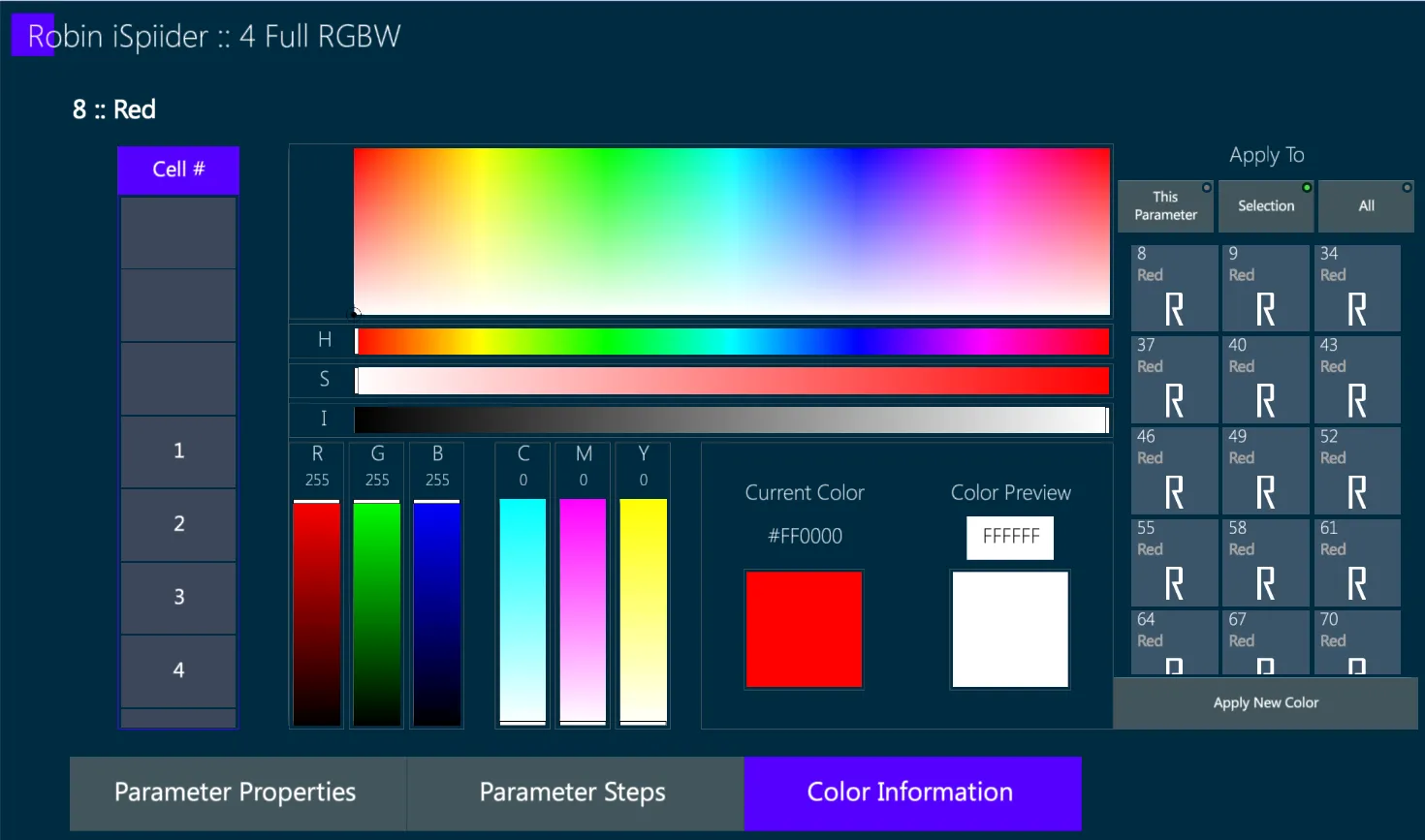Choose cell number 1 in list
The height and width of the screenshot is (840, 1425).
pyautogui.click(x=178, y=451)
